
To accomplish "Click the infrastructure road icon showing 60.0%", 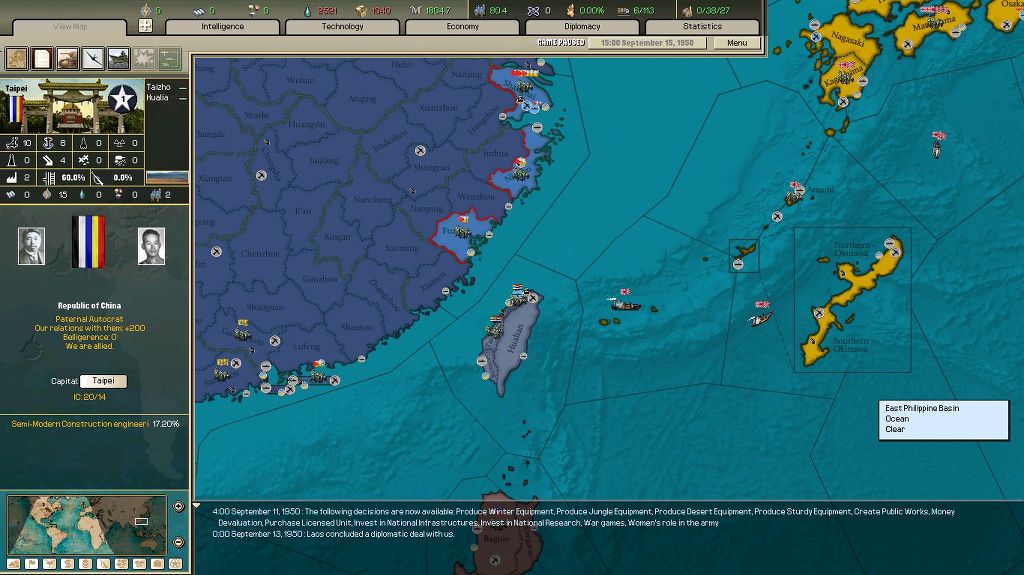I will (48, 177).
